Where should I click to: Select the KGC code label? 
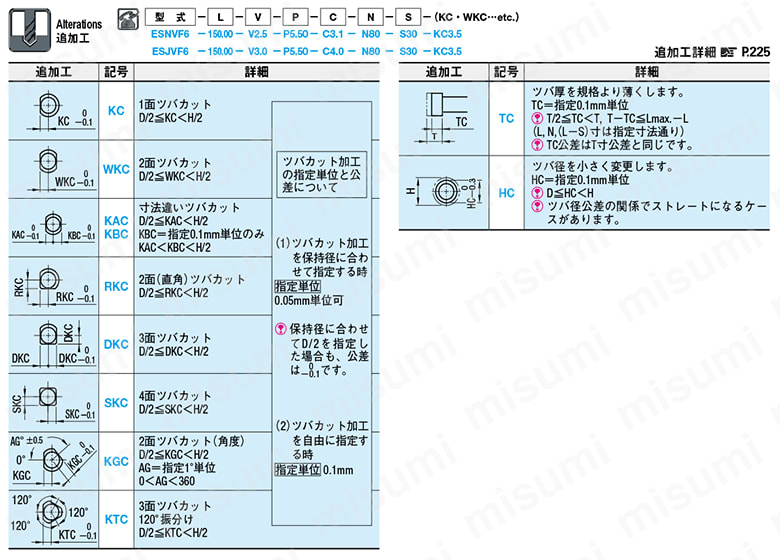click(x=116, y=461)
